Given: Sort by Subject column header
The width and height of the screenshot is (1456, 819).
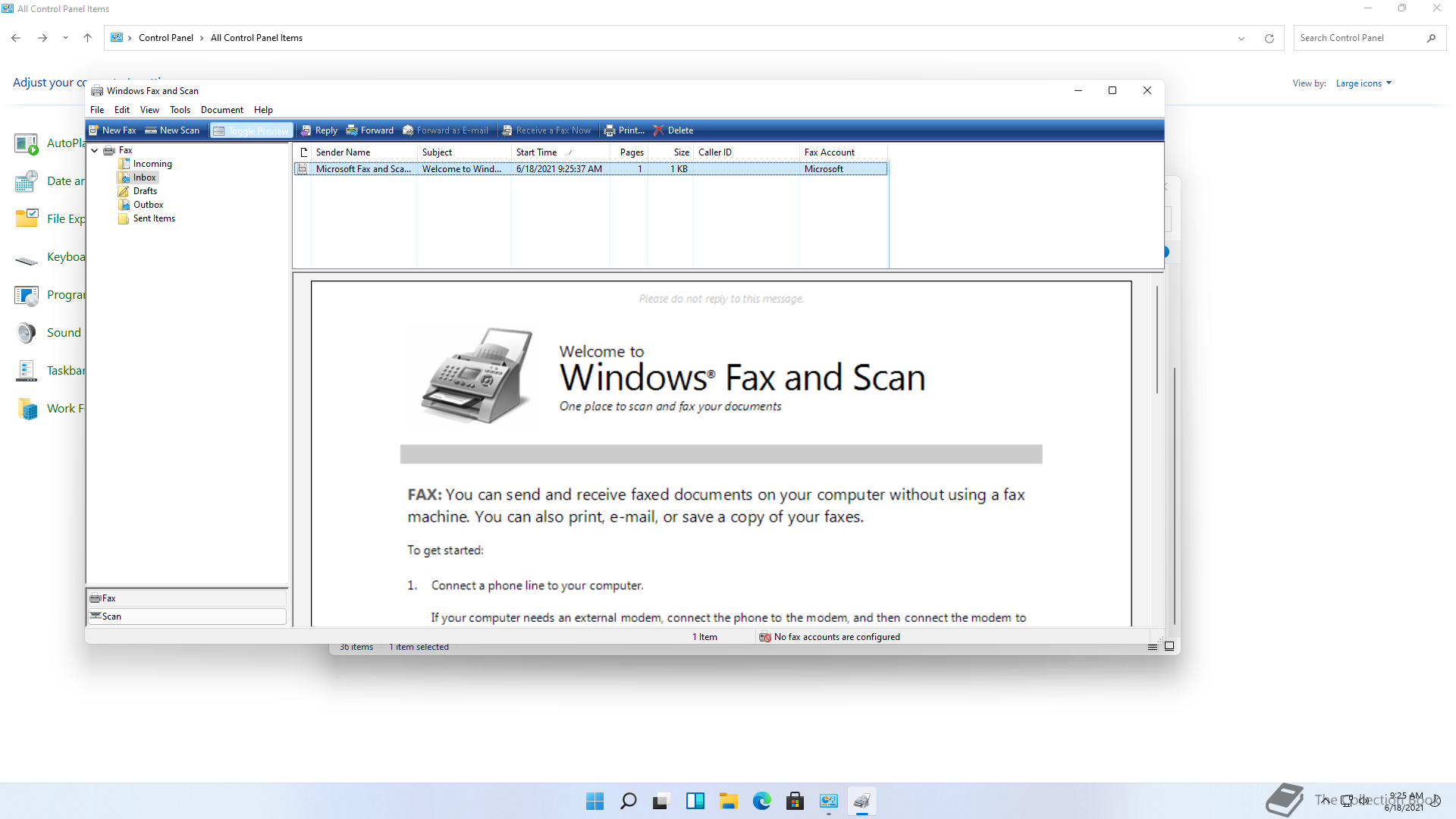Looking at the screenshot, I should tap(464, 152).
